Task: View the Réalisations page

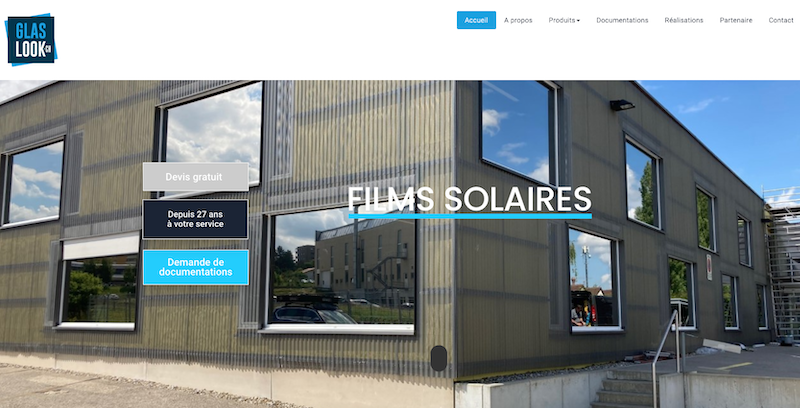Action: coord(684,20)
